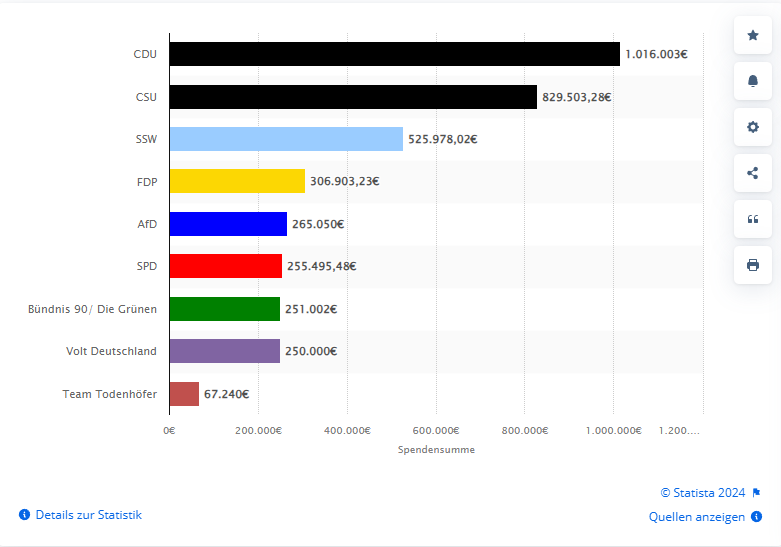The width and height of the screenshot is (781, 547).
Task: Select the black CSU bar
Action: point(353,97)
